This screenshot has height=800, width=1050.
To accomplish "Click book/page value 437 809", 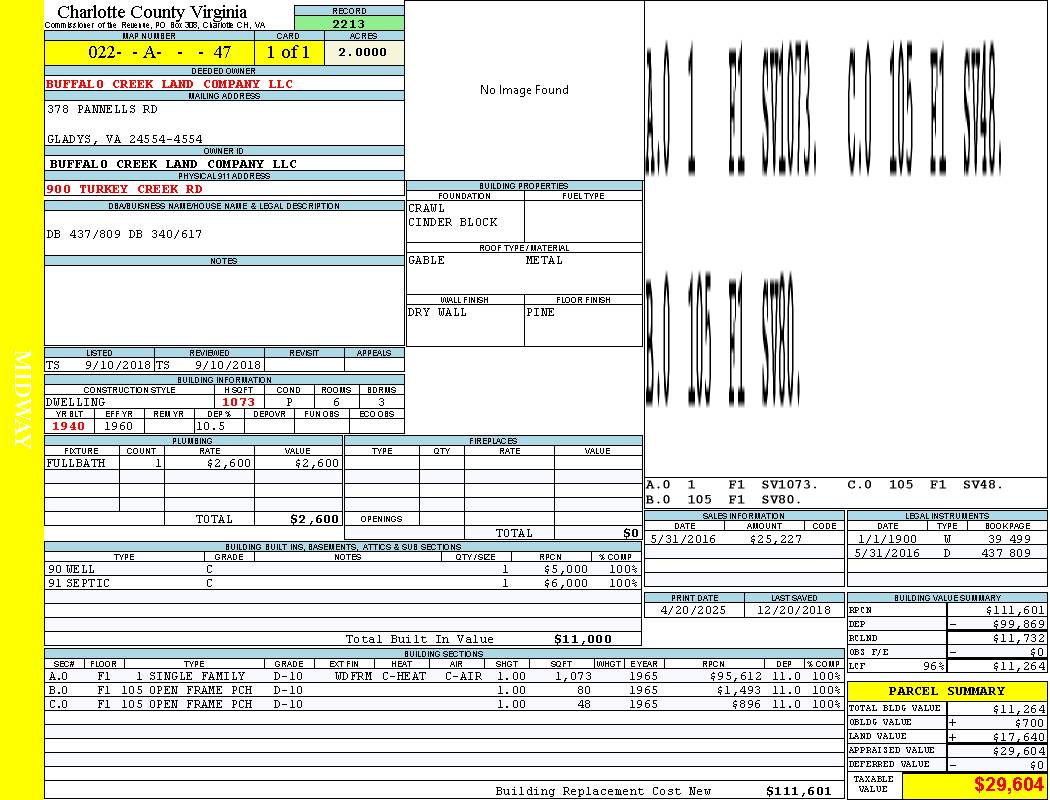I will (1009, 554).
